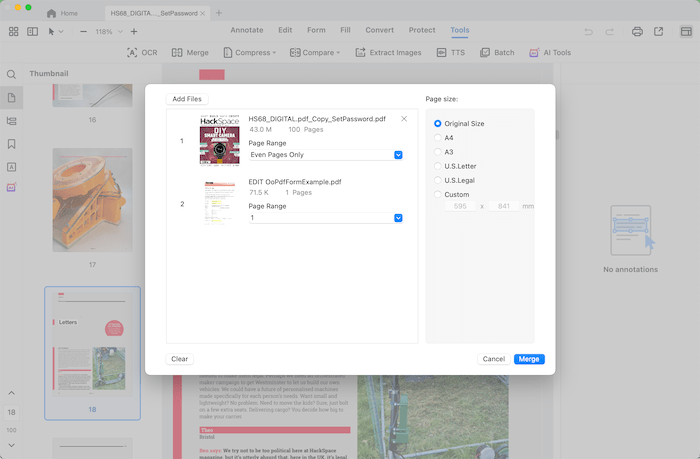Click the OCR tool icon
This screenshot has height=459, width=700.
click(x=133, y=52)
